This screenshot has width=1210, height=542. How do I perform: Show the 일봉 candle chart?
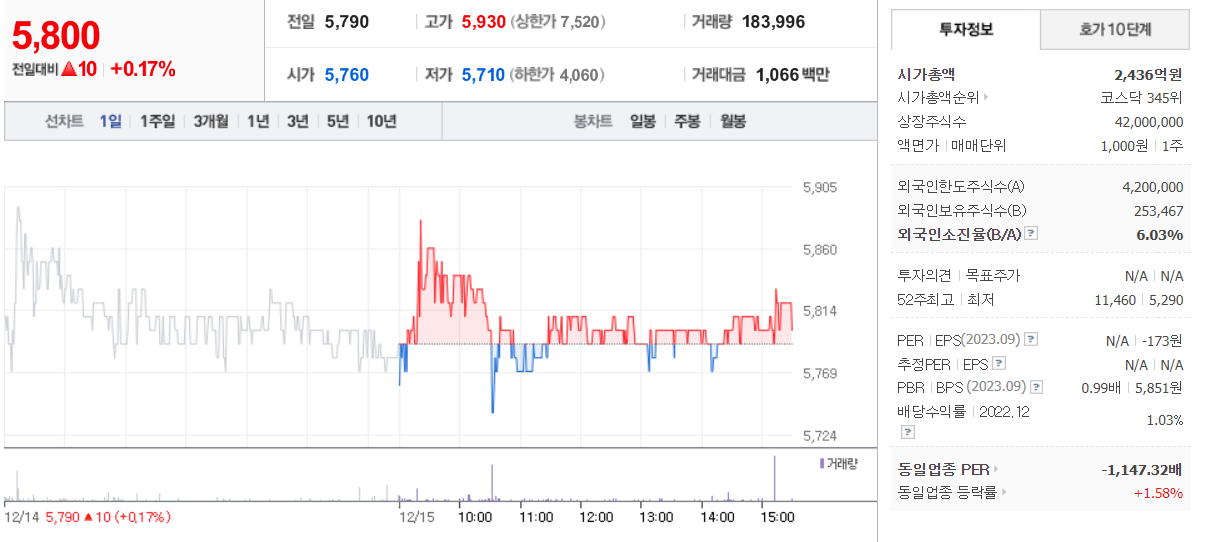[643, 121]
